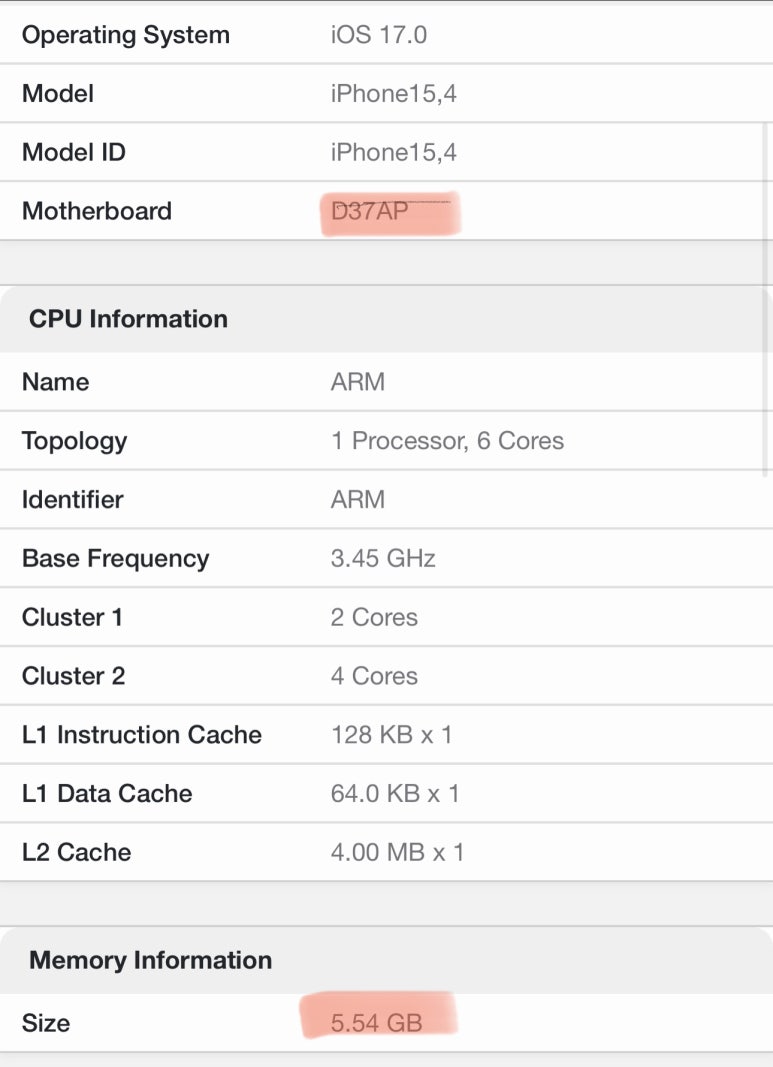The width and height of the screenshot is (773, 1067).
Task: Select the L2 Cache row
Action: (x=386, y=852)
